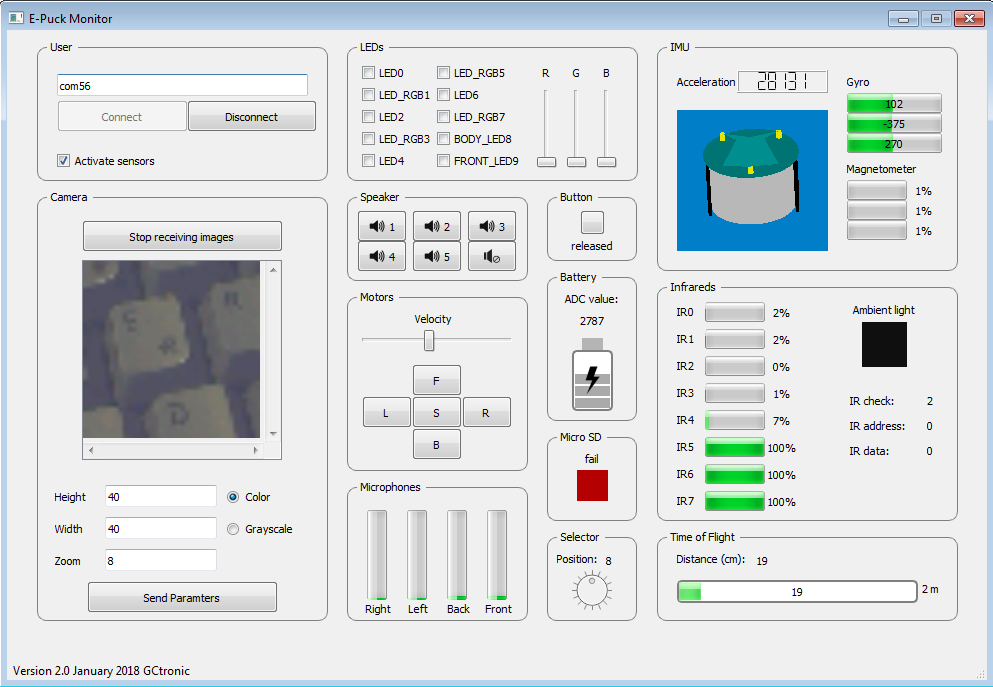Screen dimensions: 993x687
Task: Turn on the FRONT_LED9 checkbox
Action: pos(444,161)
